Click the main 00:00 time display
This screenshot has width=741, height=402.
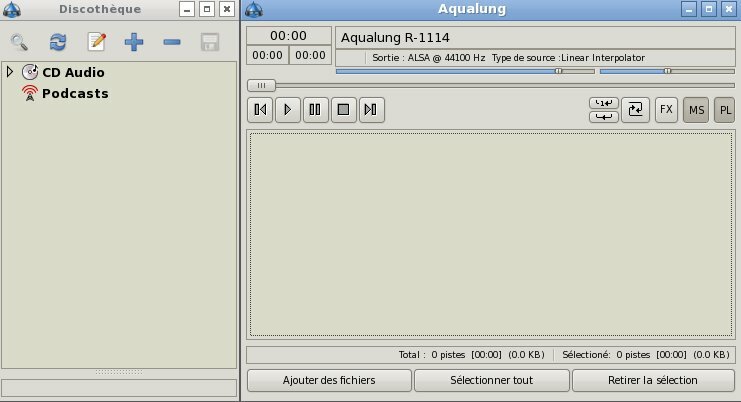(x=288, y=36)
